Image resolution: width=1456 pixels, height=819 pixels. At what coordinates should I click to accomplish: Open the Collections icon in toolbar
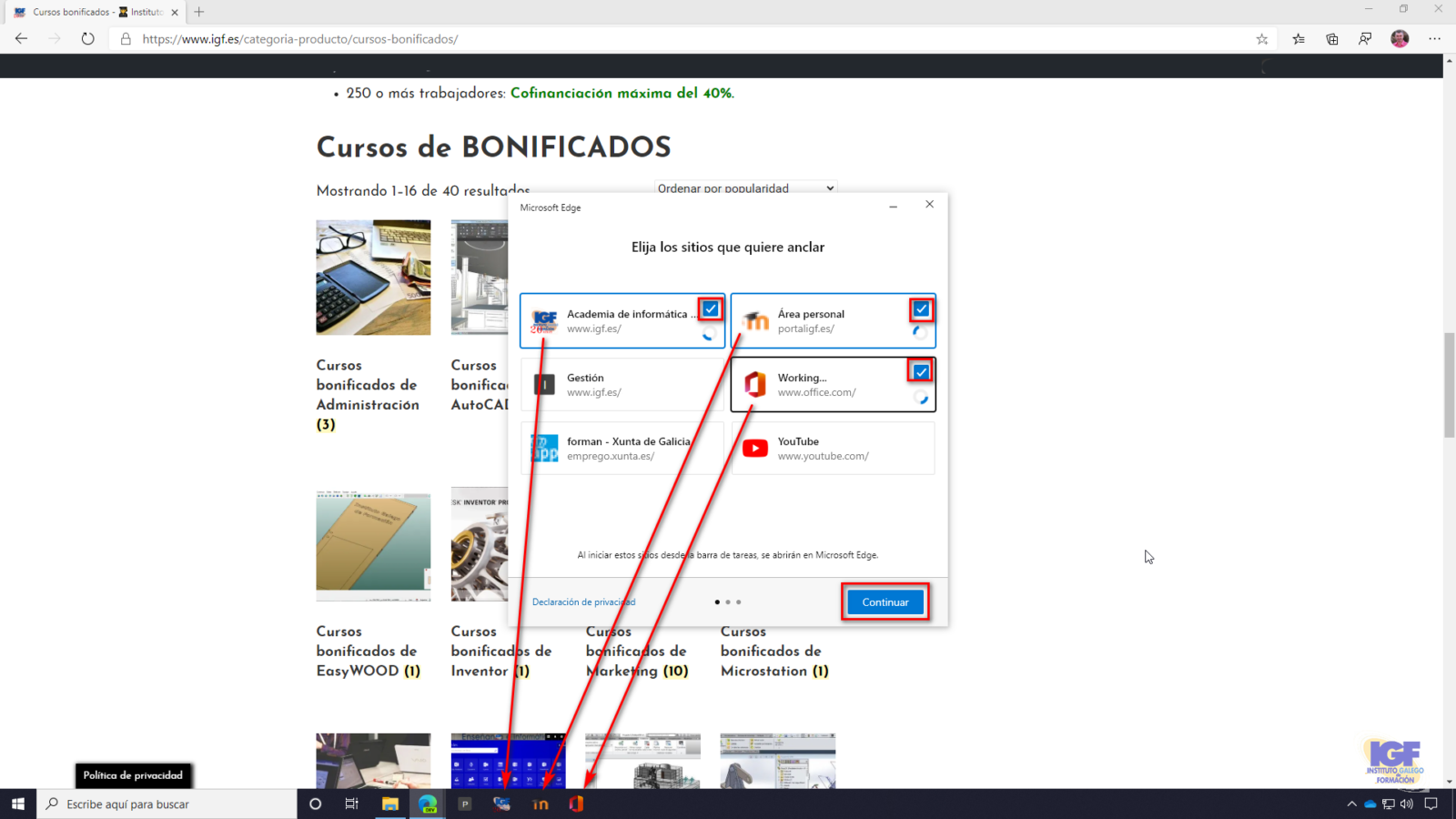pos(1332,39)
